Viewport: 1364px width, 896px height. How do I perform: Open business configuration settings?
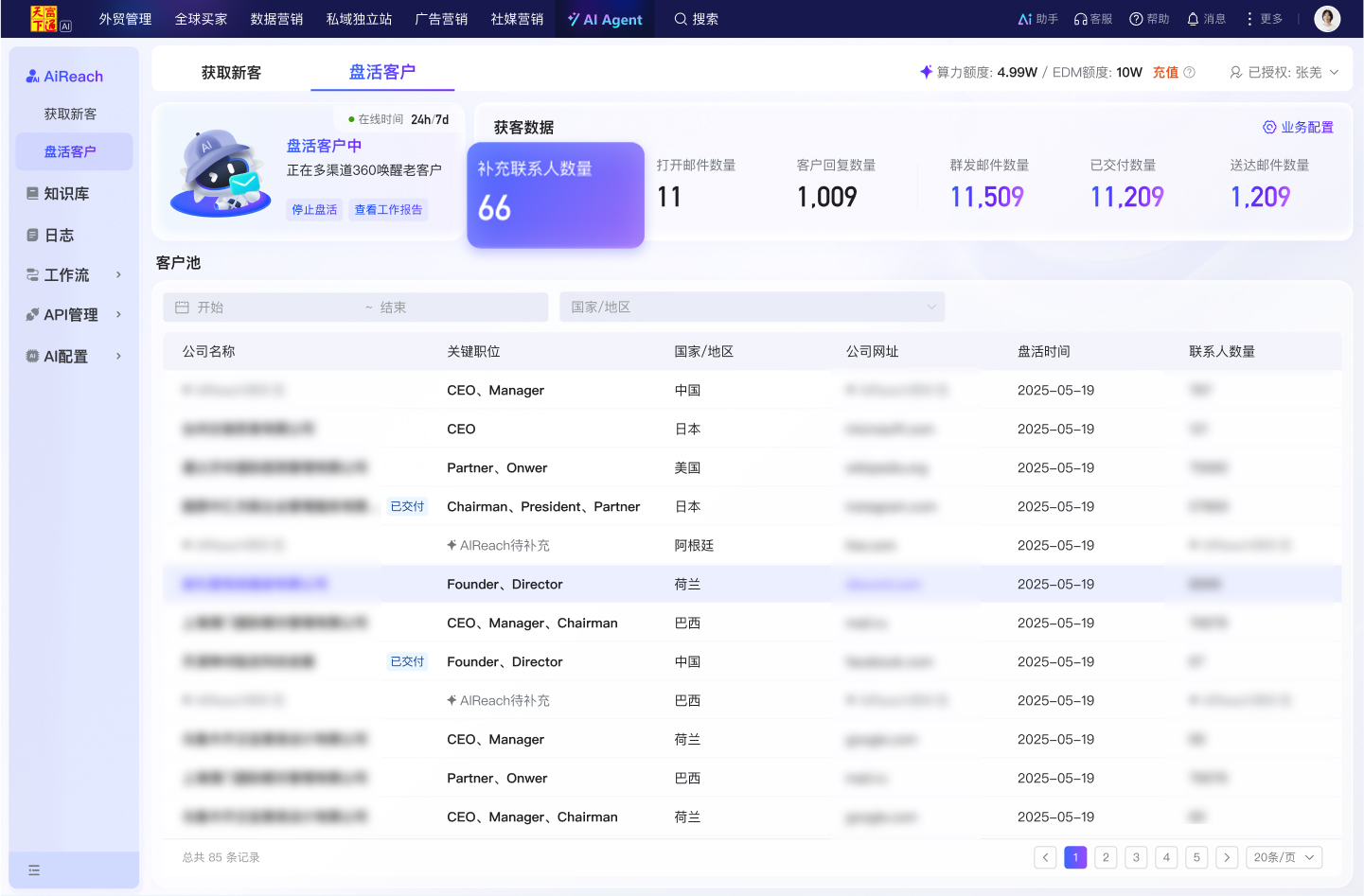tap(1298, 127)
